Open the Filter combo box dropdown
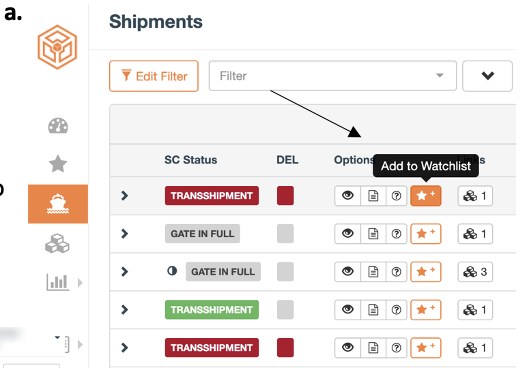This screenshot has height=368, width=530. [x=333, y=76]
